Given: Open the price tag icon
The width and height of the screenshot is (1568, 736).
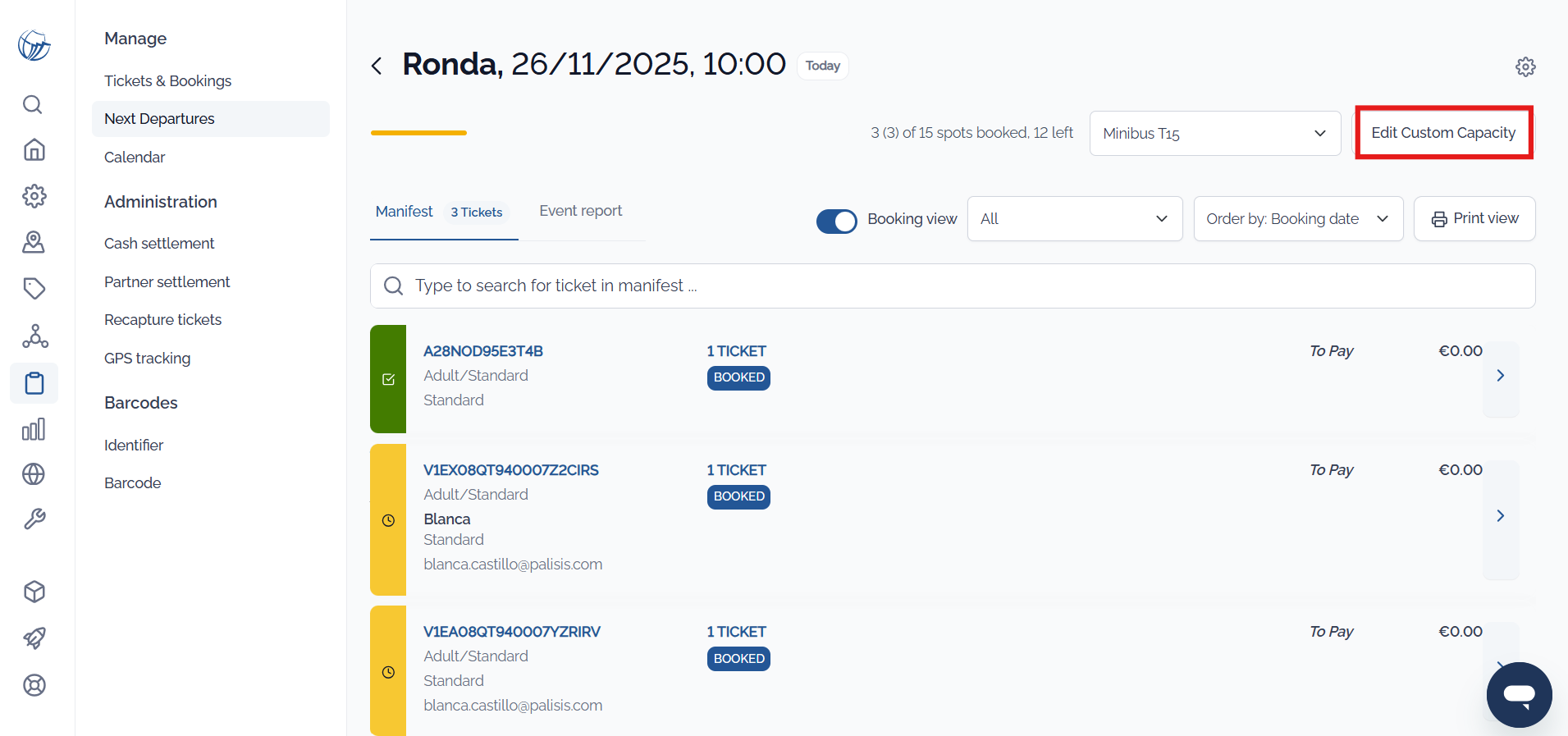Looking at the screenshot, I should [34, 288].
